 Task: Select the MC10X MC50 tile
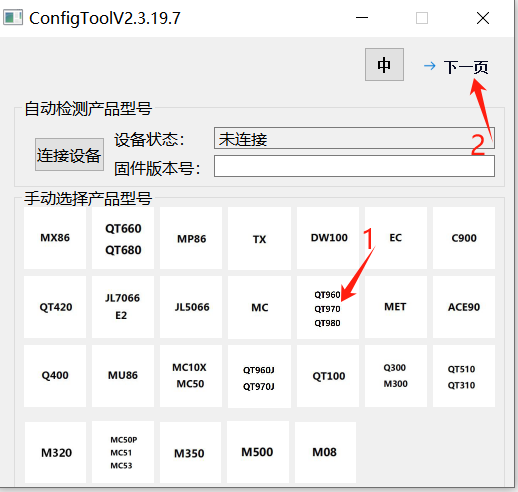[191, 376]
